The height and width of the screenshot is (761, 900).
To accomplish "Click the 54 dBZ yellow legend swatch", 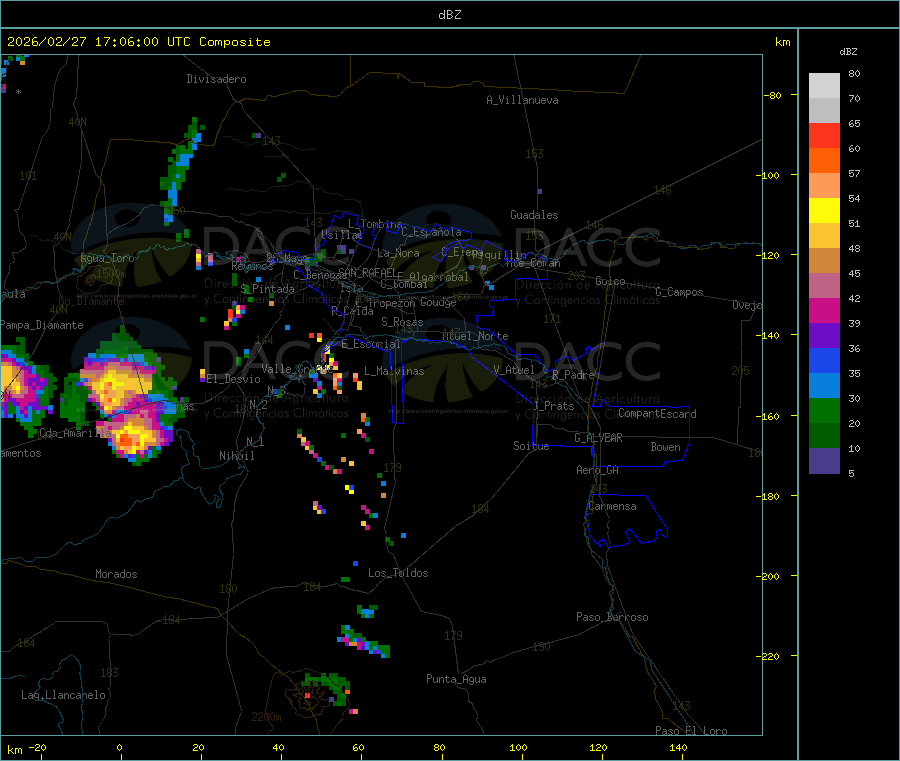I will pos(824,211).
